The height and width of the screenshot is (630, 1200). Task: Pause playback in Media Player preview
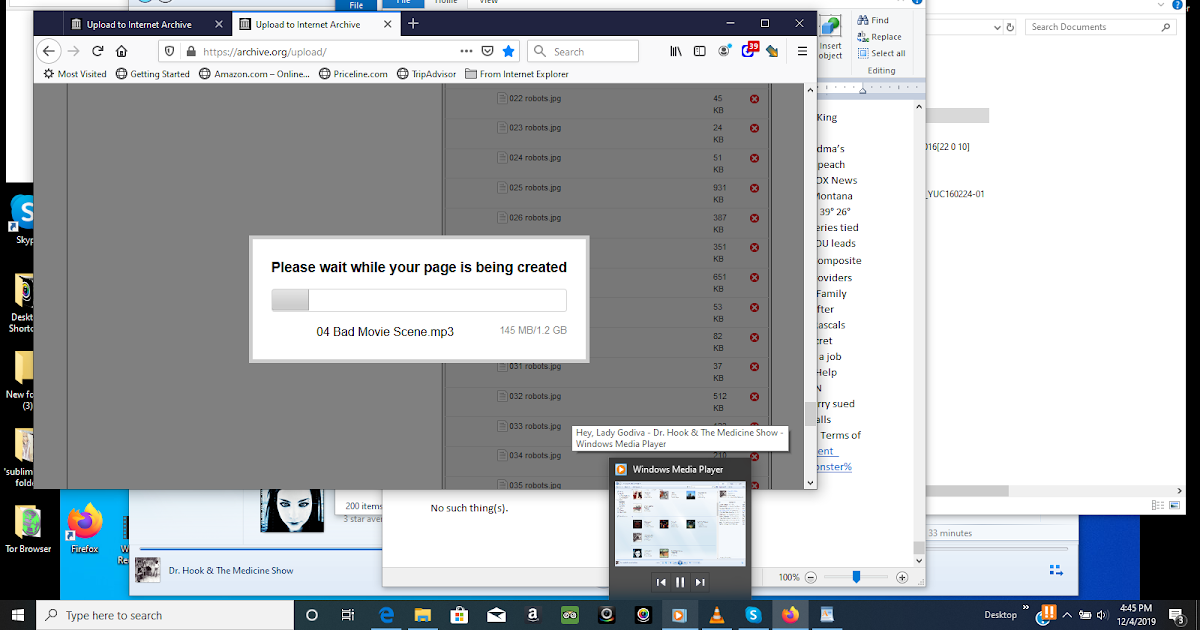coord(680,582)
